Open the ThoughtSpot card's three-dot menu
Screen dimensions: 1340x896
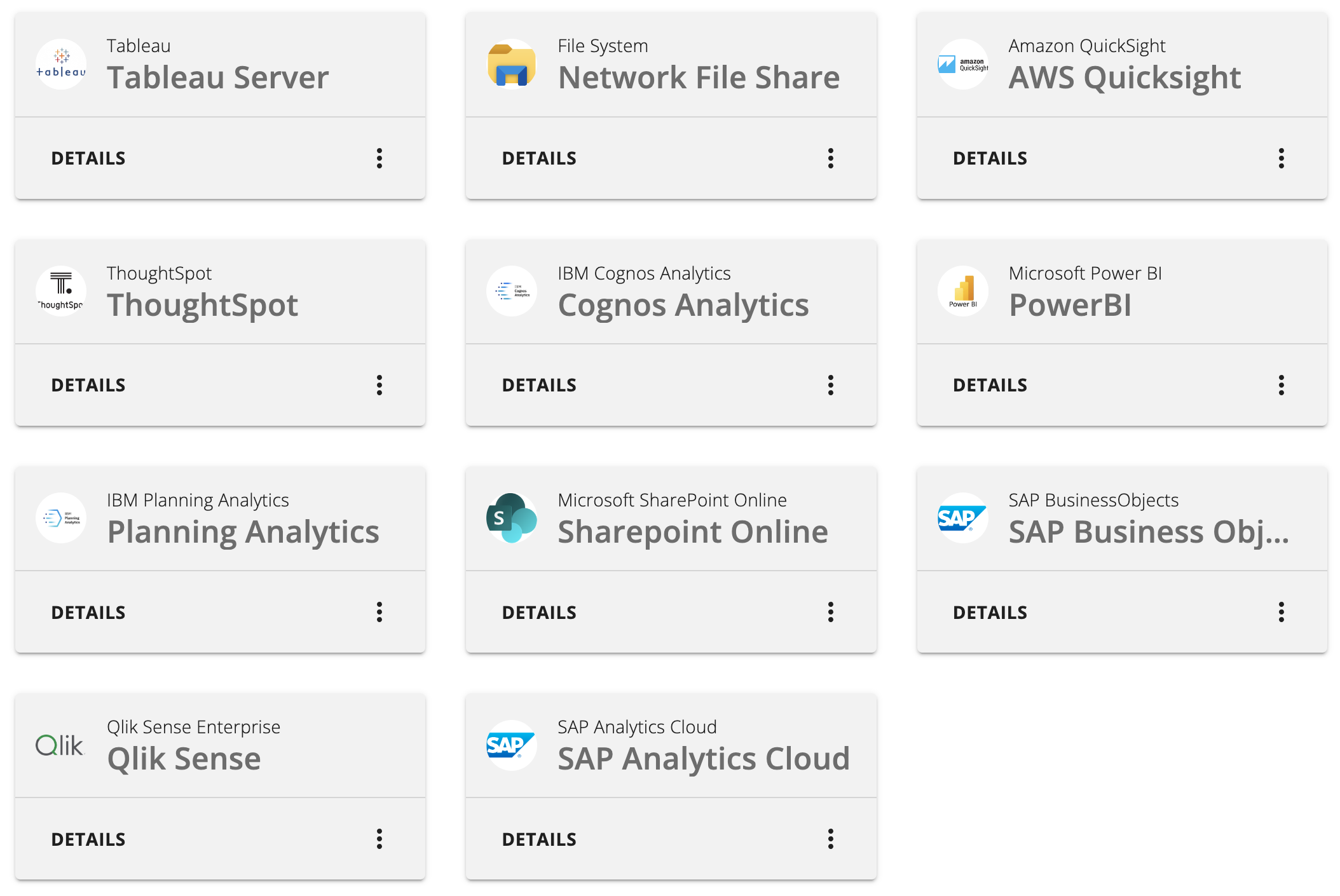[379, 385]
